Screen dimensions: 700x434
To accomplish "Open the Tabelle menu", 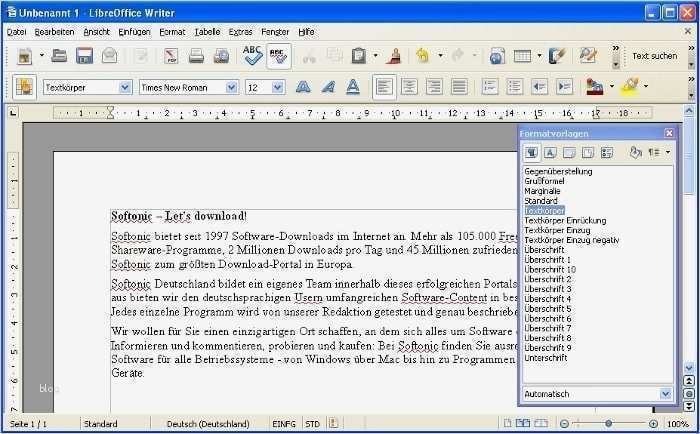I will point(207,32).
